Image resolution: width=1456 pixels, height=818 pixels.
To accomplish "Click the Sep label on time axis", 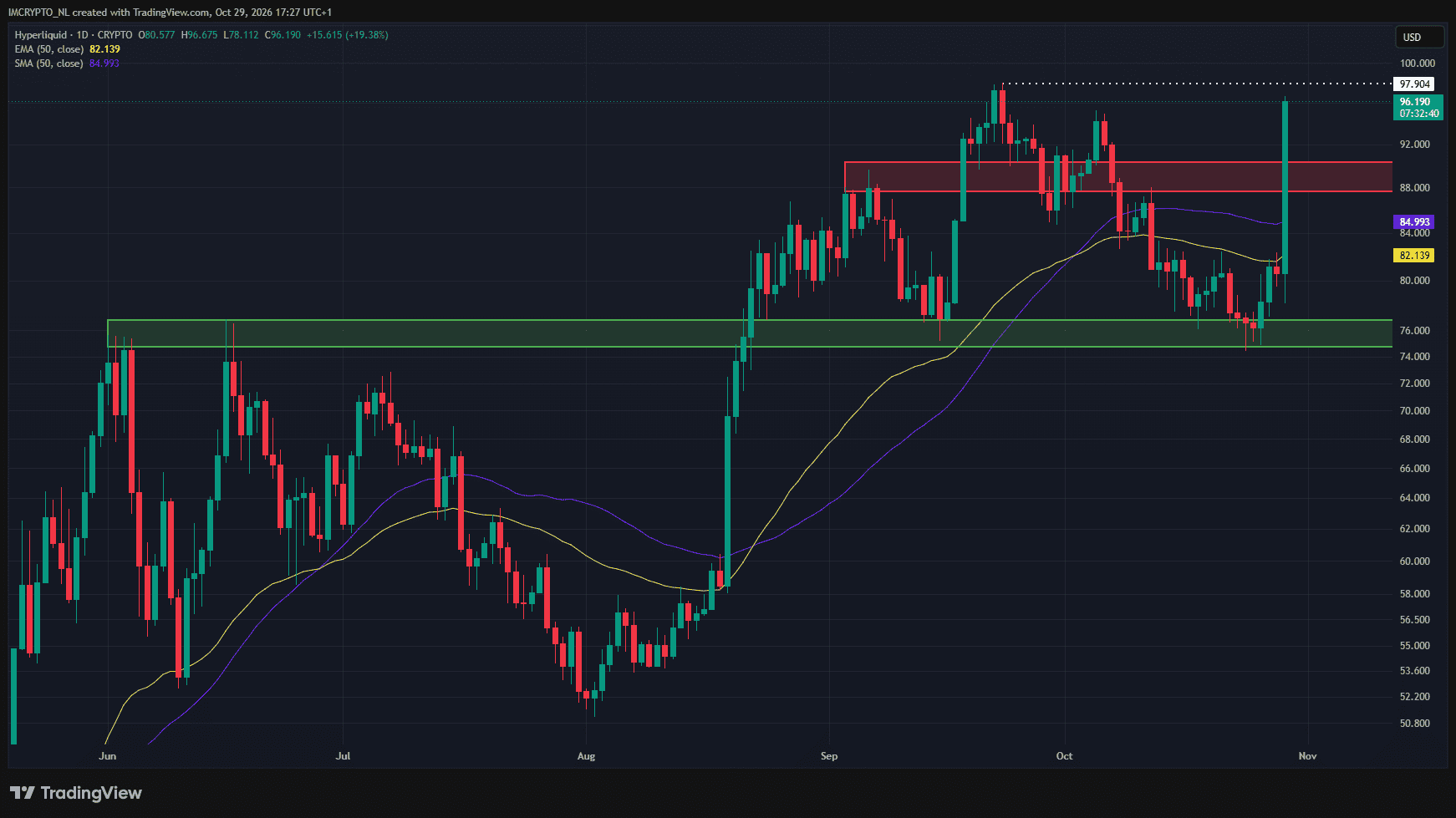I will click(829, 756).
